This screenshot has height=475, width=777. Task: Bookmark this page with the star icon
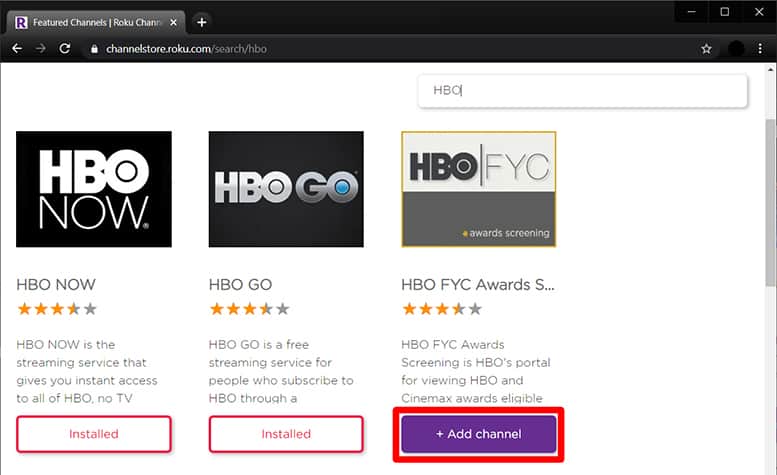(706, 49)
